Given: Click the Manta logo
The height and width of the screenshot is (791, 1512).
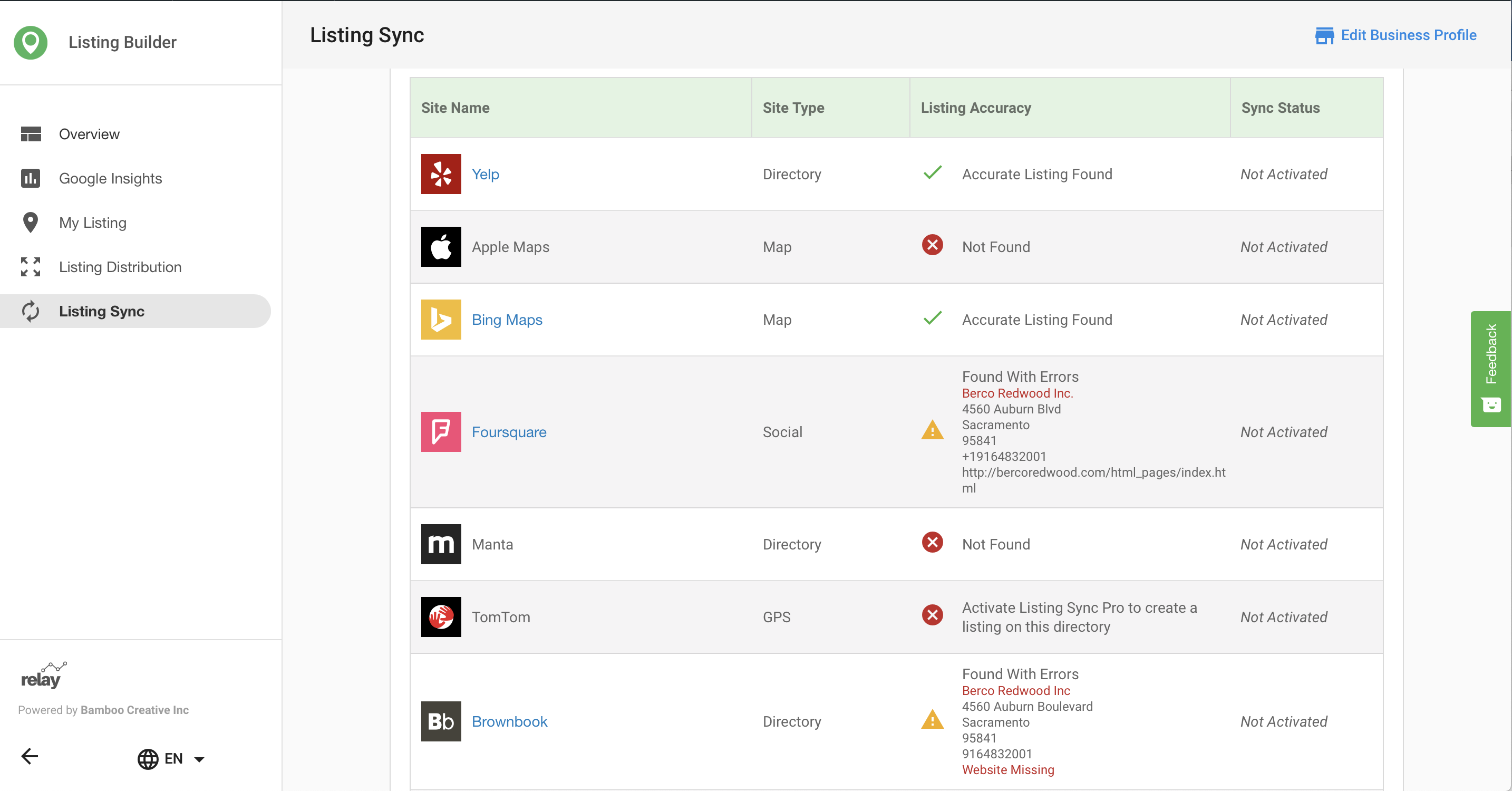Looking at the screenshot, I should tap(441, 544).
